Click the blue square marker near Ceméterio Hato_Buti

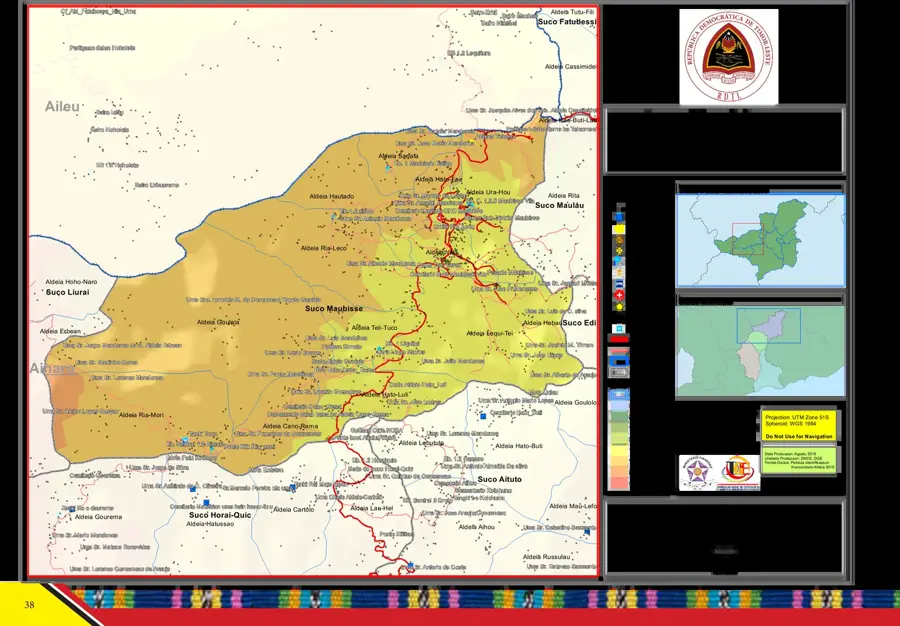(483, 416)
